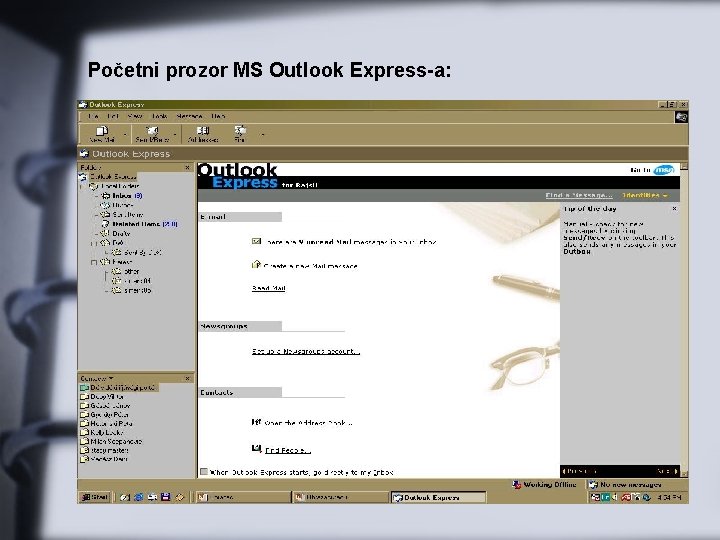The height and width of the screenshot is (540, 720).
Task: Click the Inbox folder icon
Action: (106, 196)
